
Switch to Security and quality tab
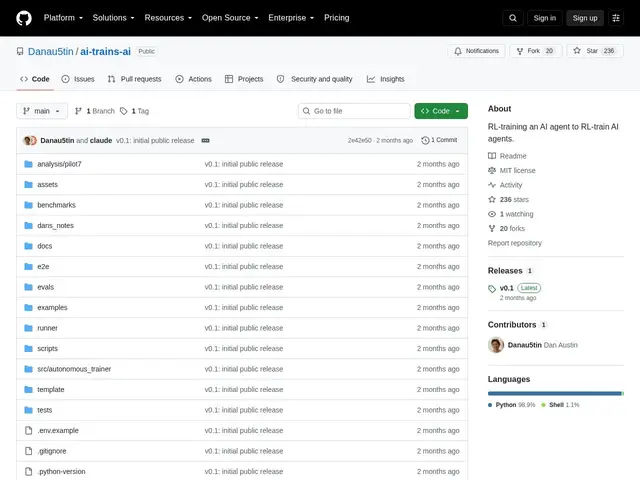pos(314,79)
